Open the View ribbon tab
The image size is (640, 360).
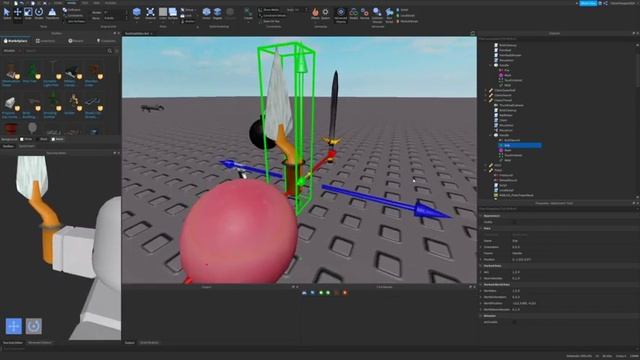point(97,3)
